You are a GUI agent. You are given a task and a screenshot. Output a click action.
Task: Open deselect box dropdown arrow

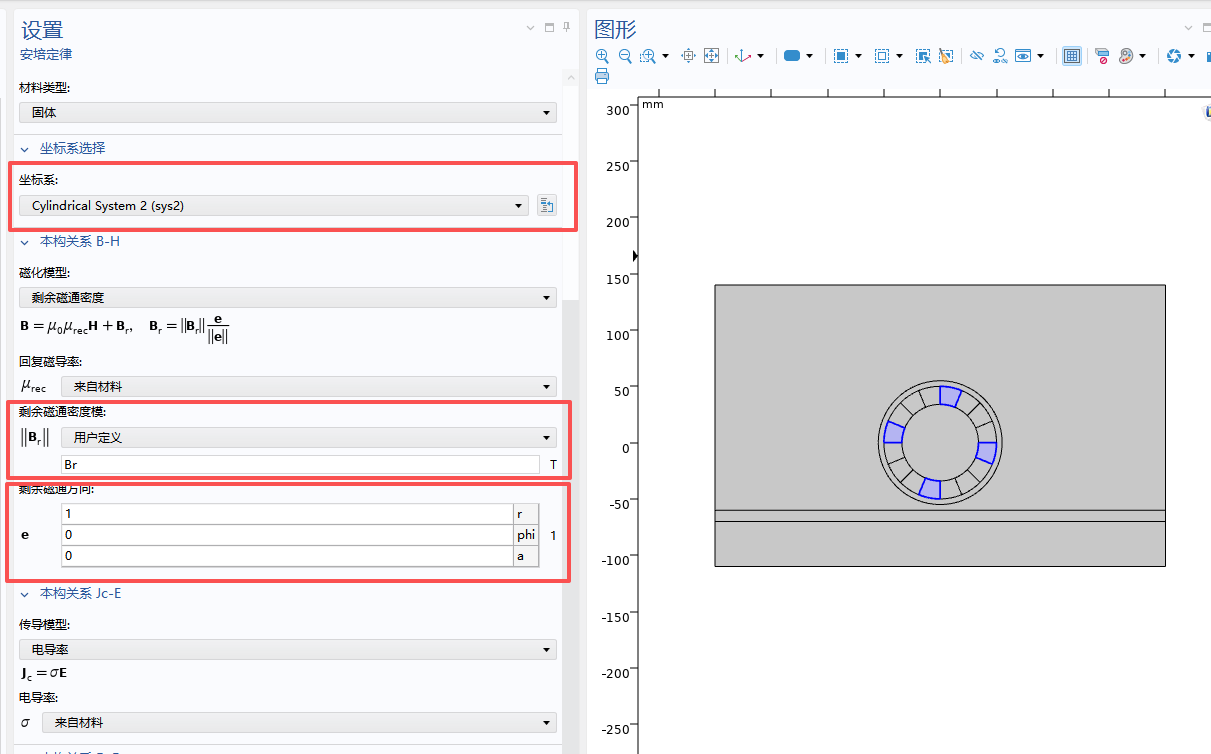(x=899, y=56)
